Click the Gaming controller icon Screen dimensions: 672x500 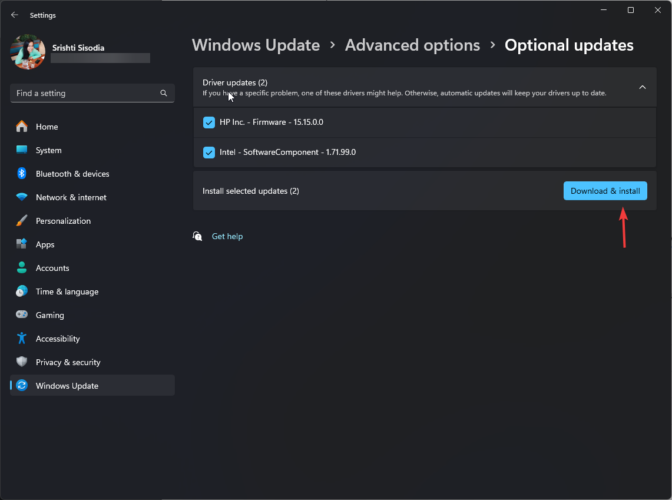pyautogui.click(x=22, y=314)
